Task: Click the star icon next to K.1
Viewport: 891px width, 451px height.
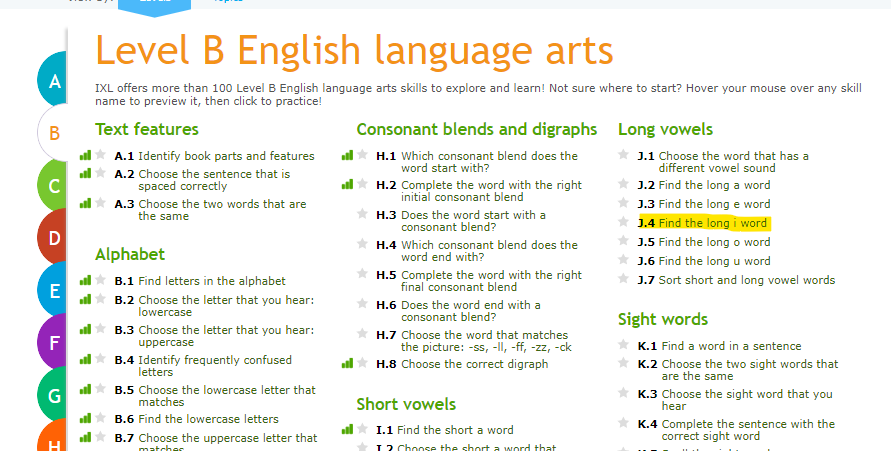Action: [624, 346]
